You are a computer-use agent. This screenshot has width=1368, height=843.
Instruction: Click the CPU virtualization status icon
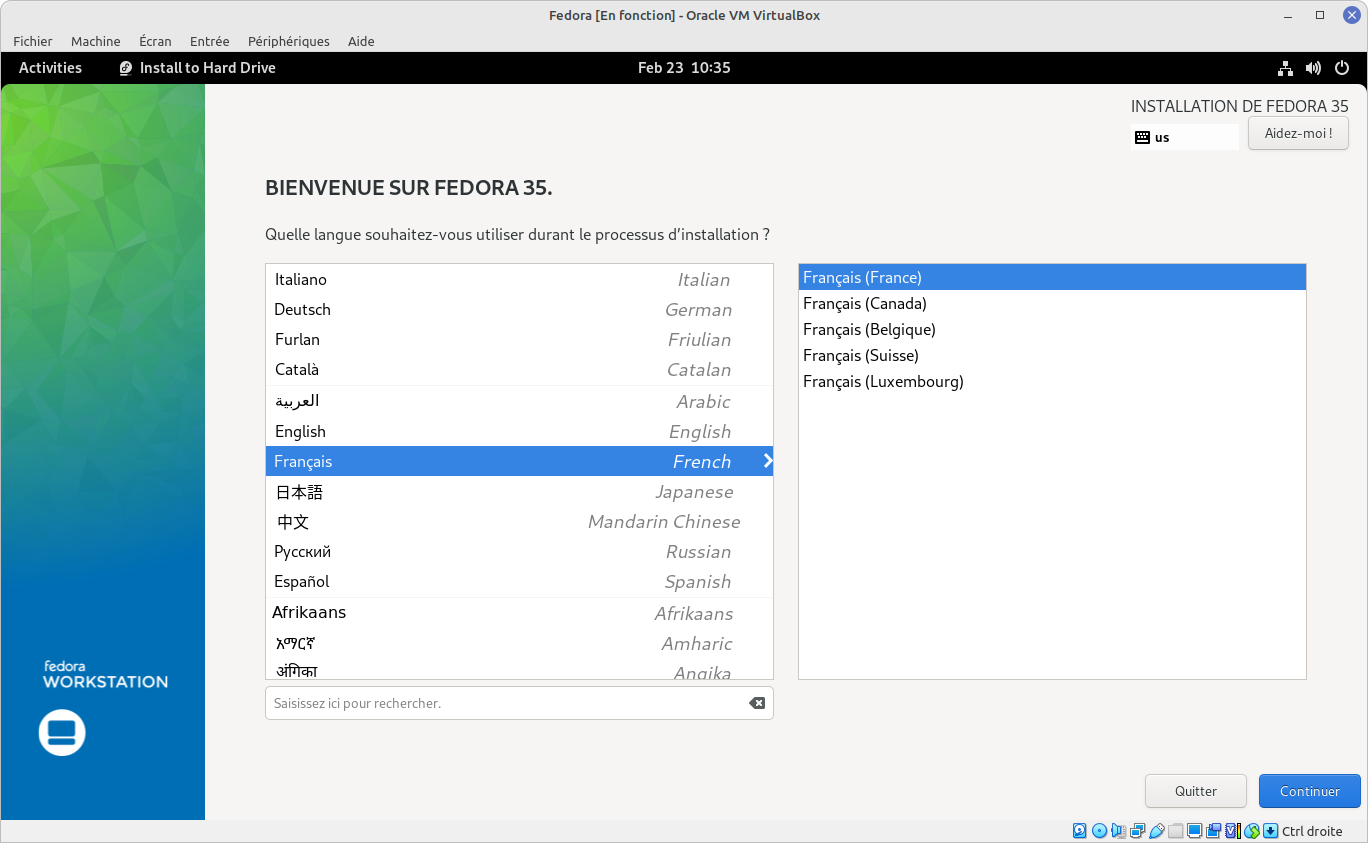point(1233,831)
